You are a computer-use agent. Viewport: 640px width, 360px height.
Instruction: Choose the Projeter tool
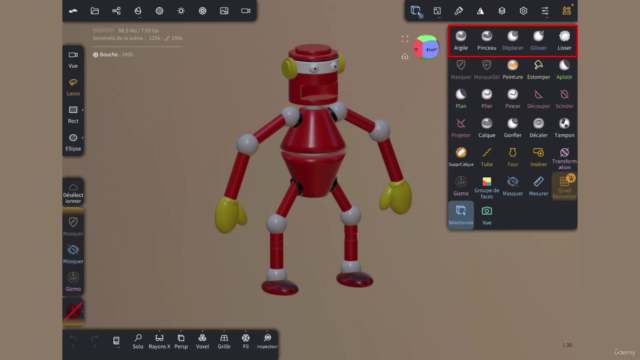461,128
